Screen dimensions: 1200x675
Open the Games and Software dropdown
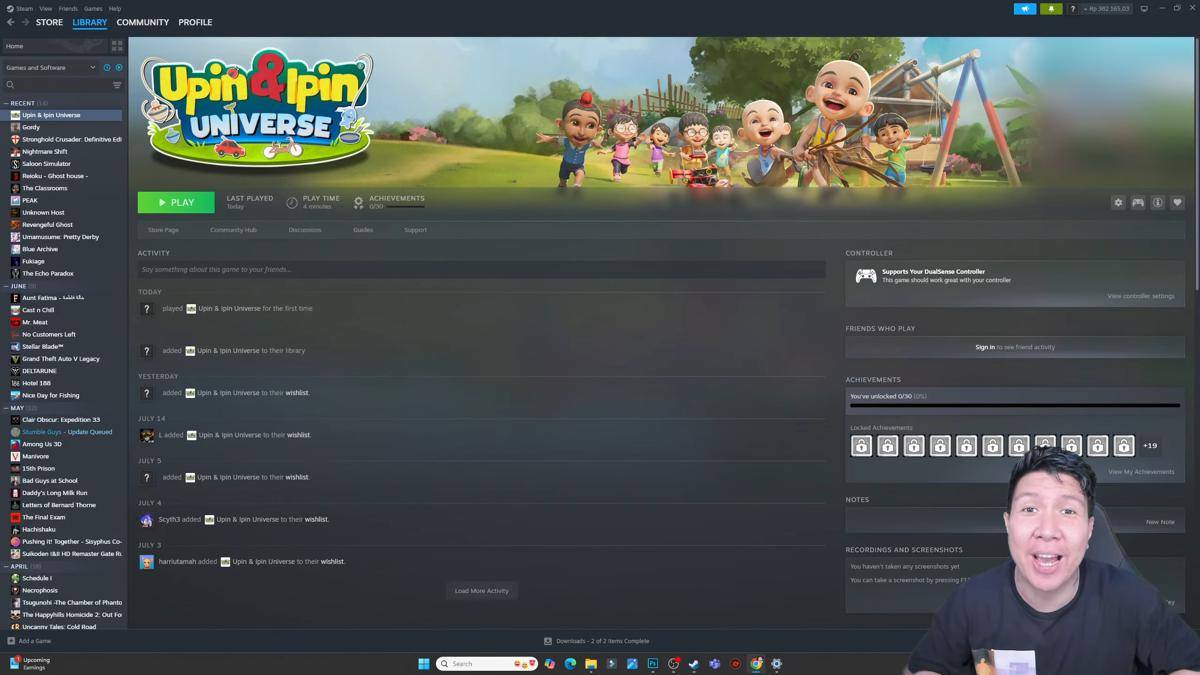coord(51,68)
